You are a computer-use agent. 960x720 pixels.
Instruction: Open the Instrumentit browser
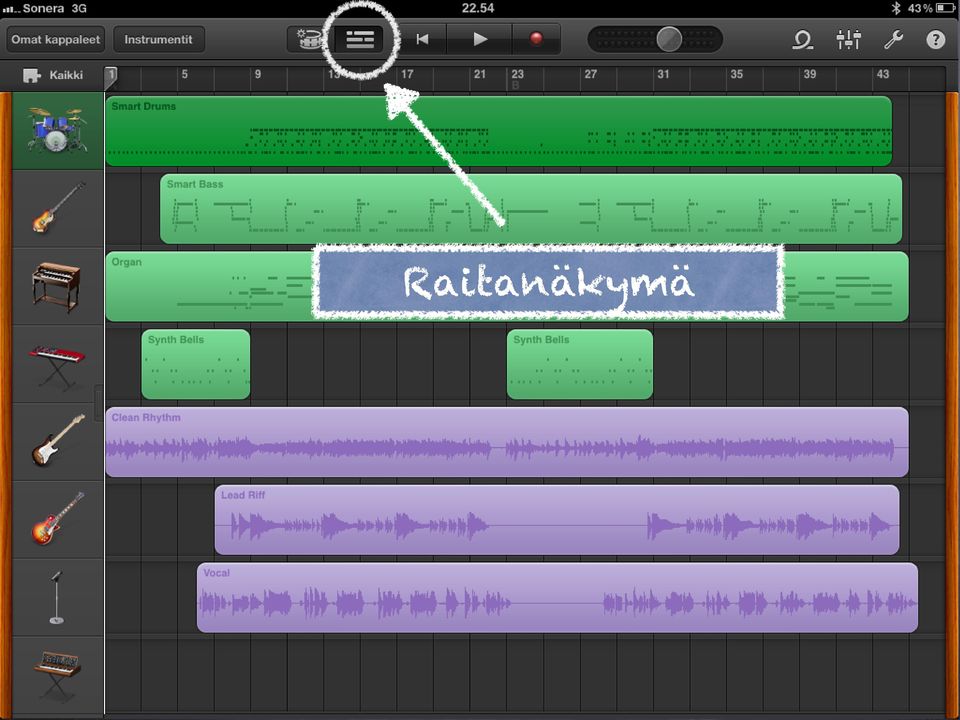point(159,40)
